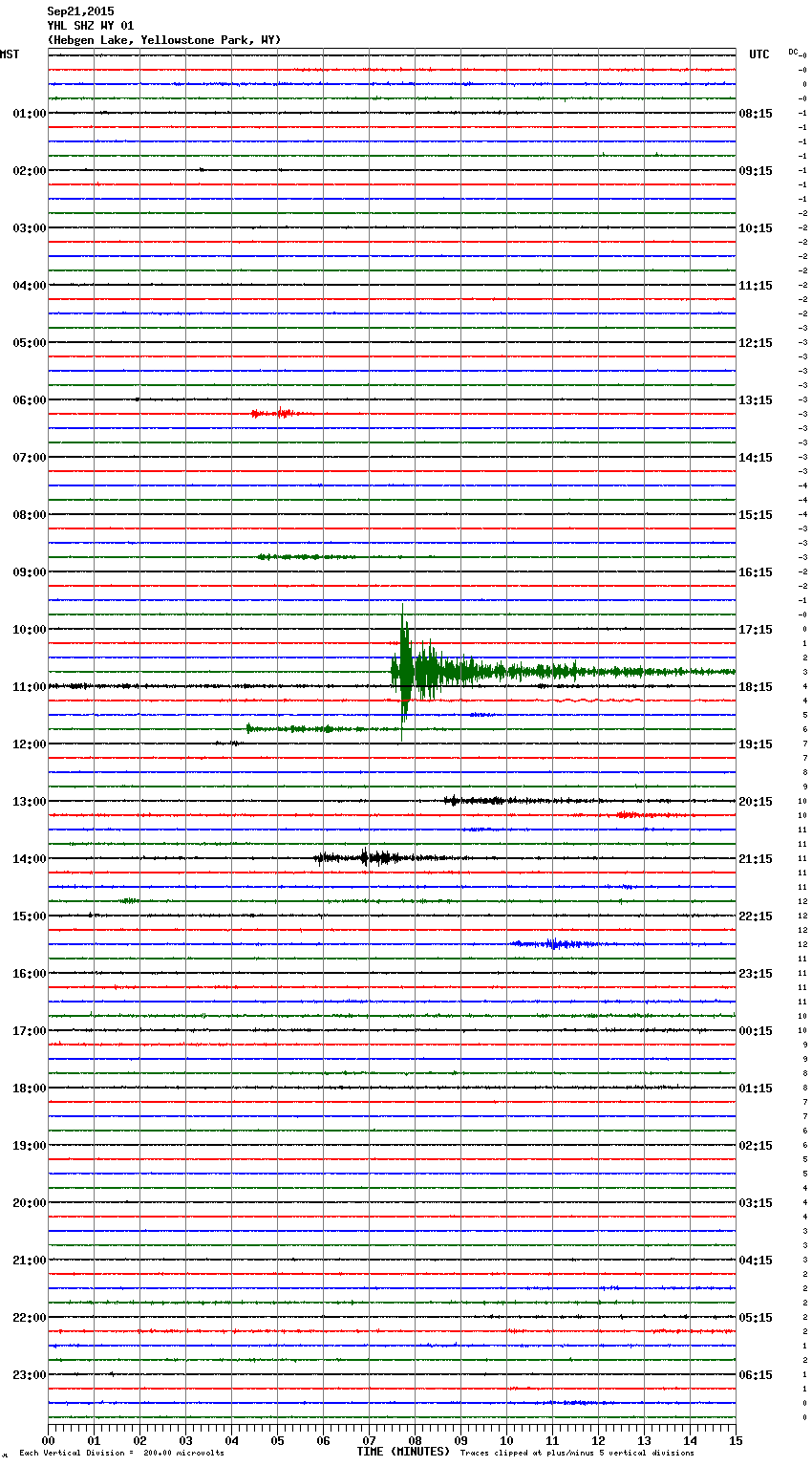
Task: Select the 15:00 MST hour label
Action: (x=29, y=916)
